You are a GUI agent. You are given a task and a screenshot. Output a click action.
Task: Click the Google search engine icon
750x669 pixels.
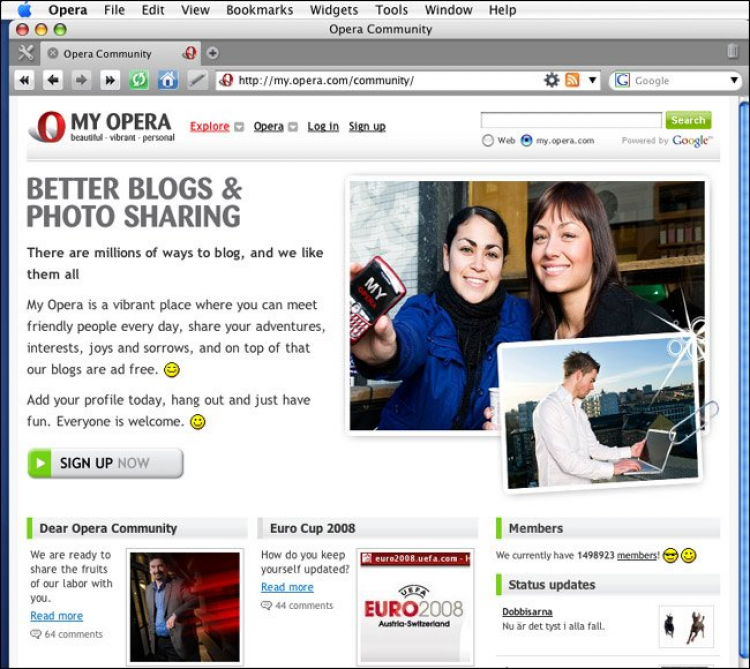tap(622, 80)
